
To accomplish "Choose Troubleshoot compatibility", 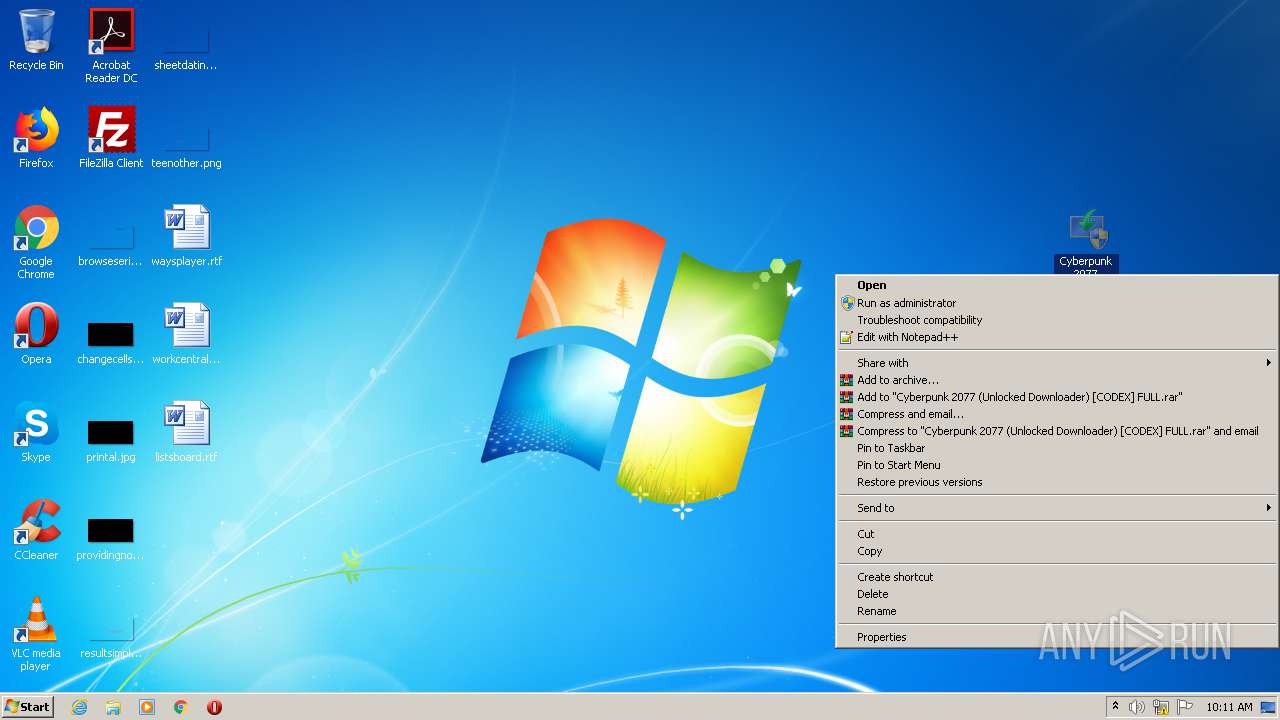I will (x=1057, y=320).
